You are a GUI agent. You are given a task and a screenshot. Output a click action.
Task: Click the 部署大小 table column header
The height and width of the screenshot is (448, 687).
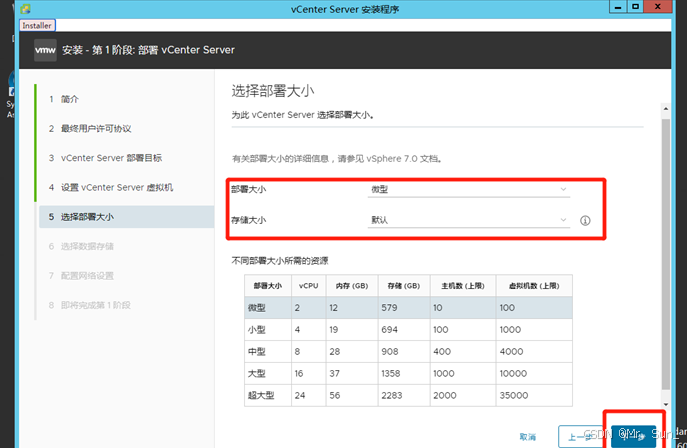click(268, 286)
